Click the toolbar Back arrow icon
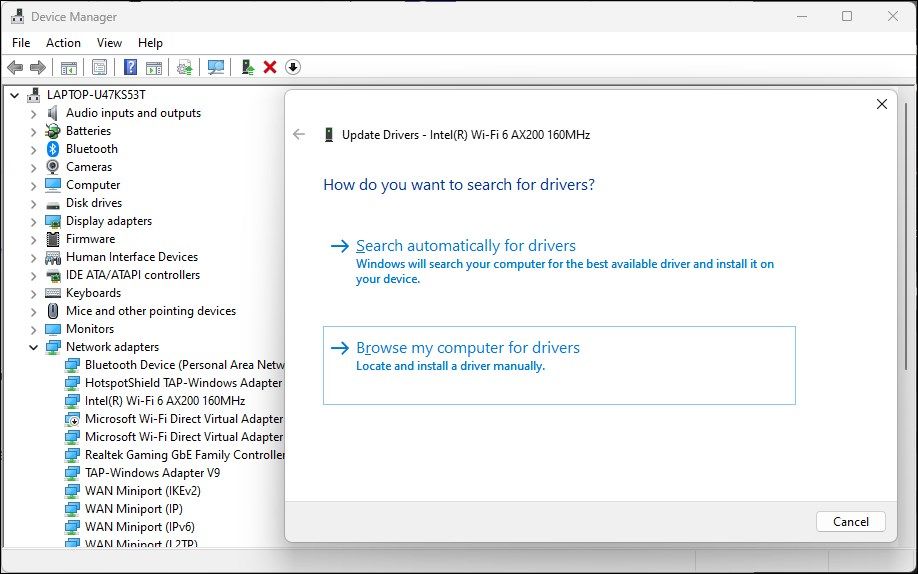This screenshot has width=918, height=574. click(x=15, y=67)
